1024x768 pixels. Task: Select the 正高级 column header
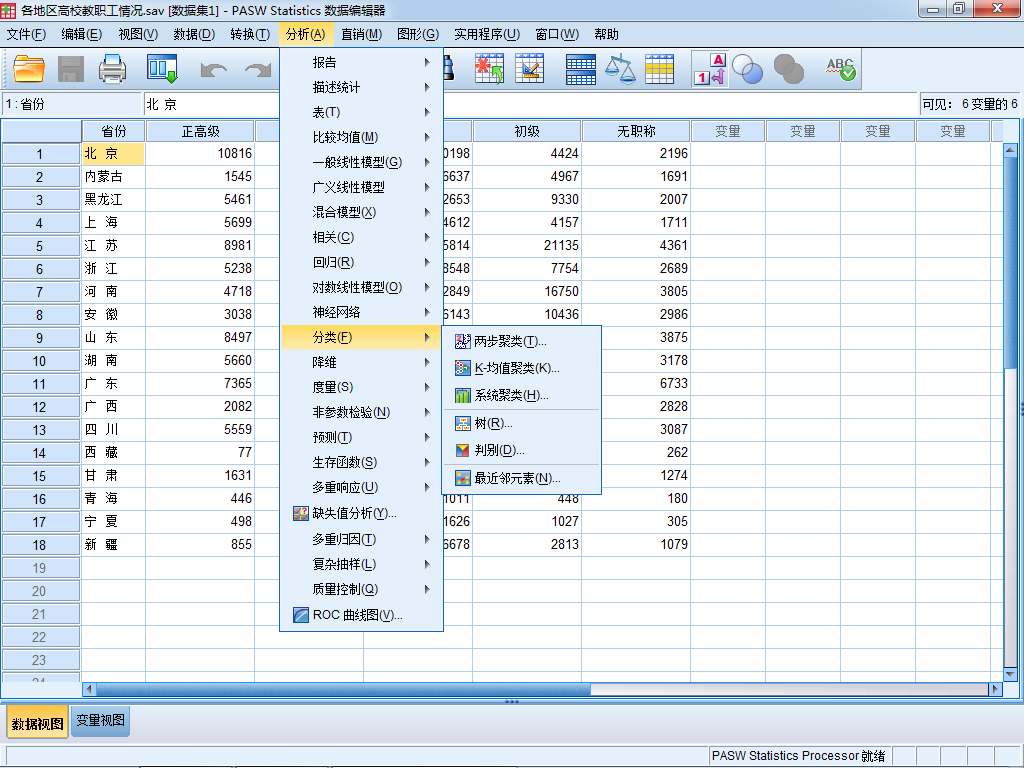[x=200, y=131]
